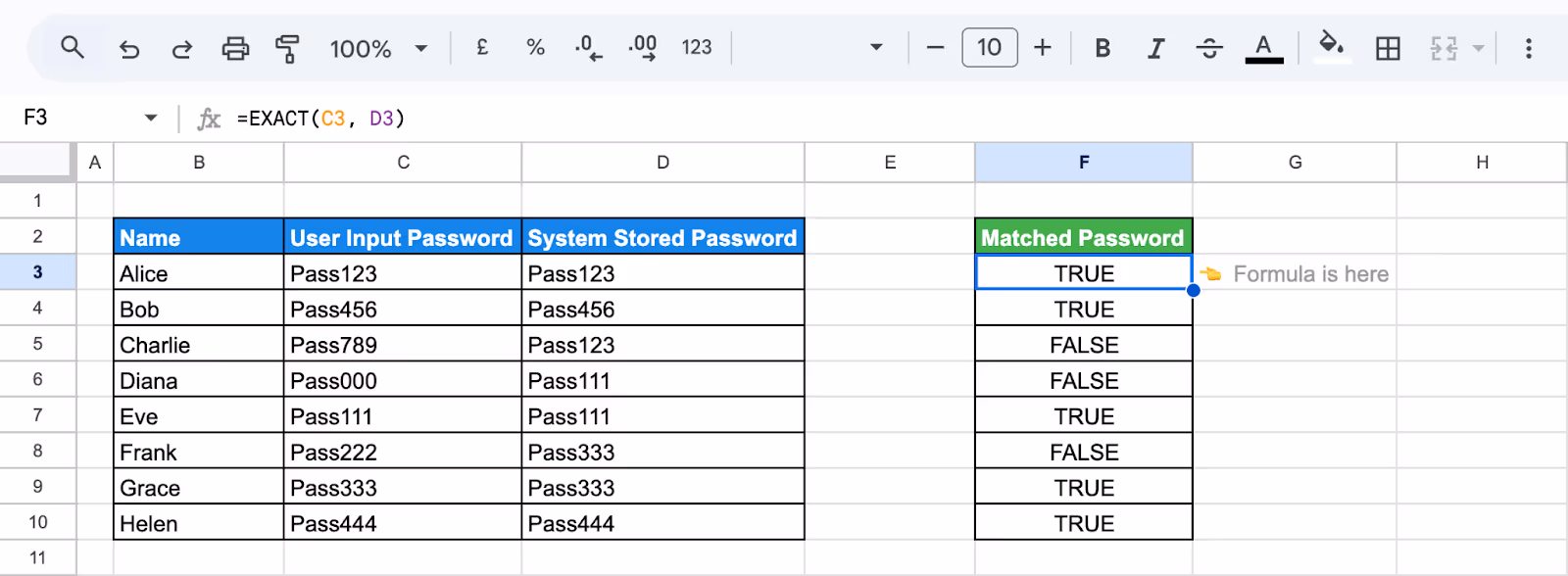Image resolution: width=1568 pixels, height=576 pixels.
Task: Select column B header
Action: [199, 163]
